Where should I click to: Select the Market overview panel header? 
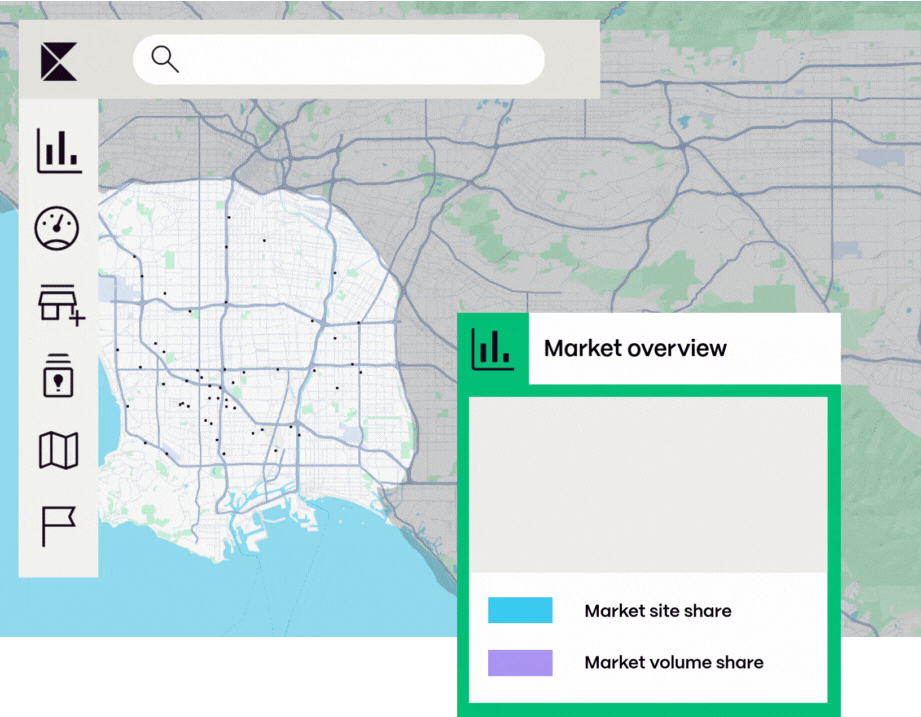pos(635,349)
